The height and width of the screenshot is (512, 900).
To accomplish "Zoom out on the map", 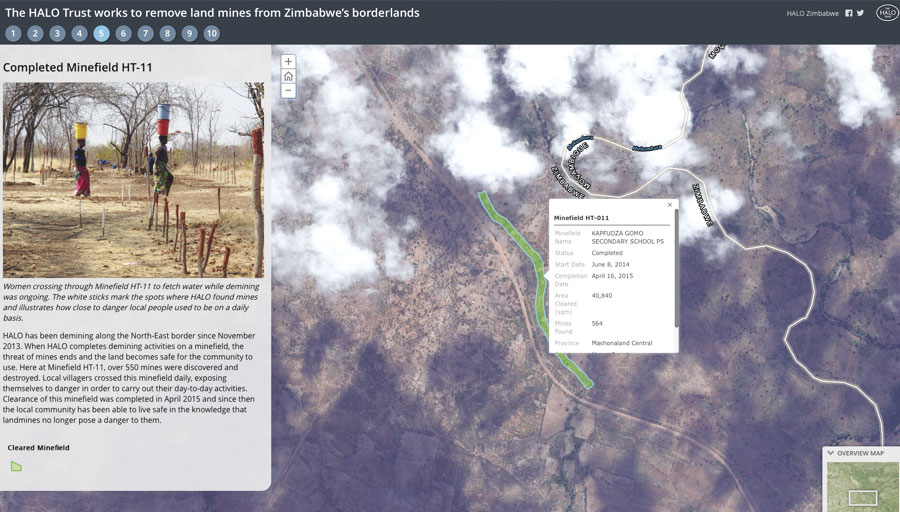I will pos(288,91).
